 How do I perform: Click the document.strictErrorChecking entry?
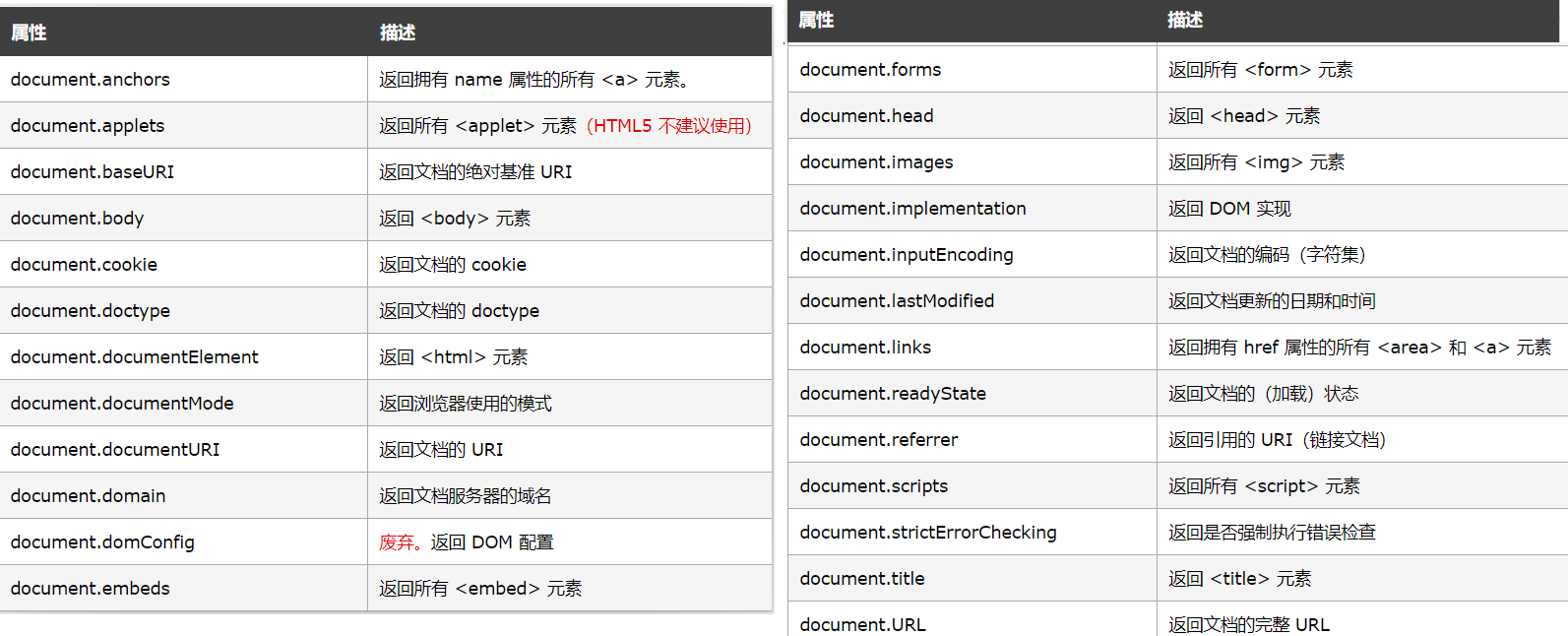pyautogui.click(x=928, y=533)
